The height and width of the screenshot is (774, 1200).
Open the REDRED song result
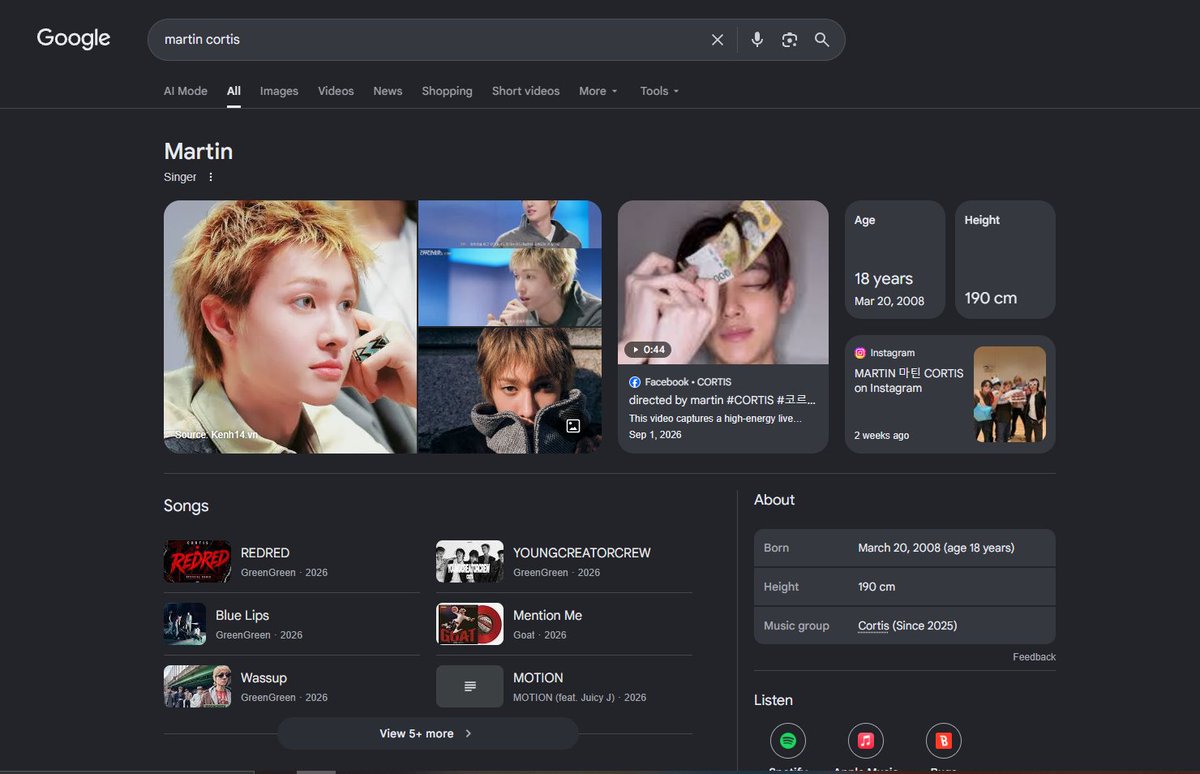pos(292,562)
